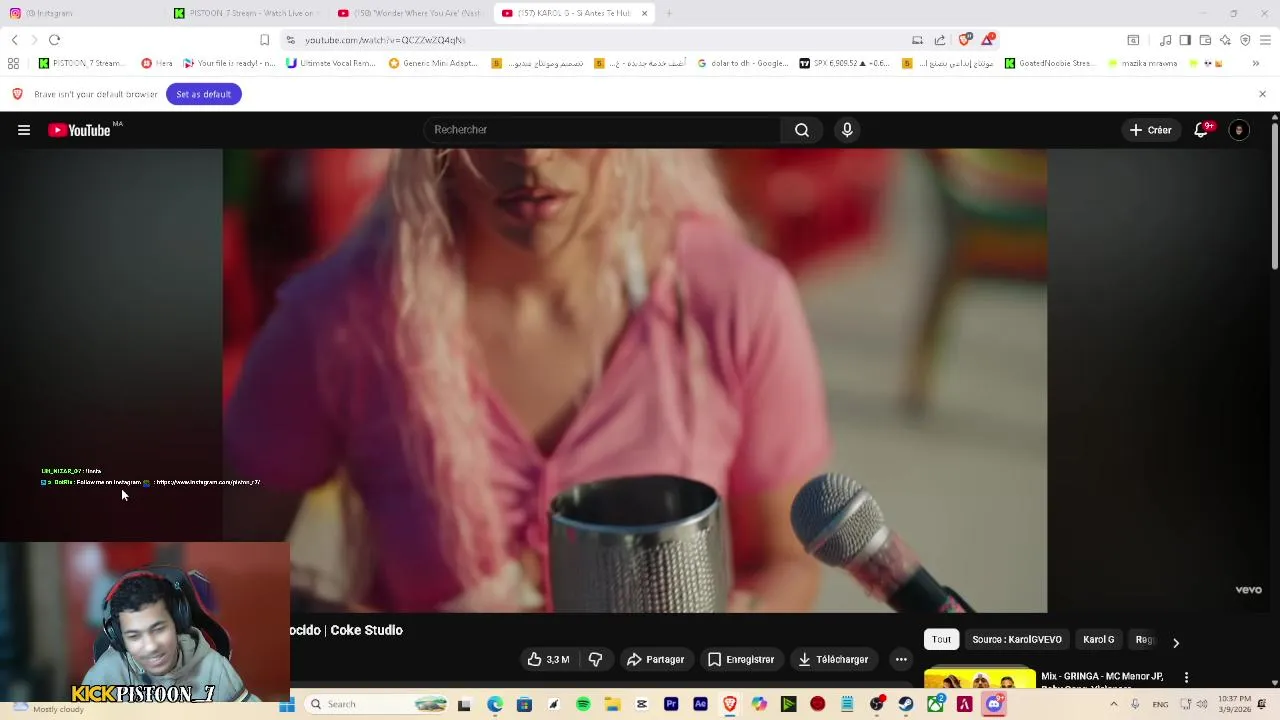Dislike the video with thumbs-down
The image size is (1280, 720).
pyautogui.click(x=596, y=659)
